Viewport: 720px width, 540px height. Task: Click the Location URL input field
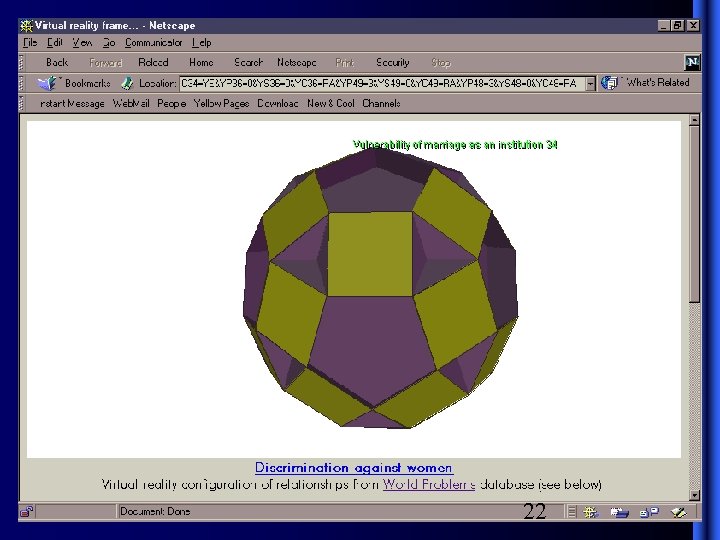pyautogui.click(x=382, y=84)
